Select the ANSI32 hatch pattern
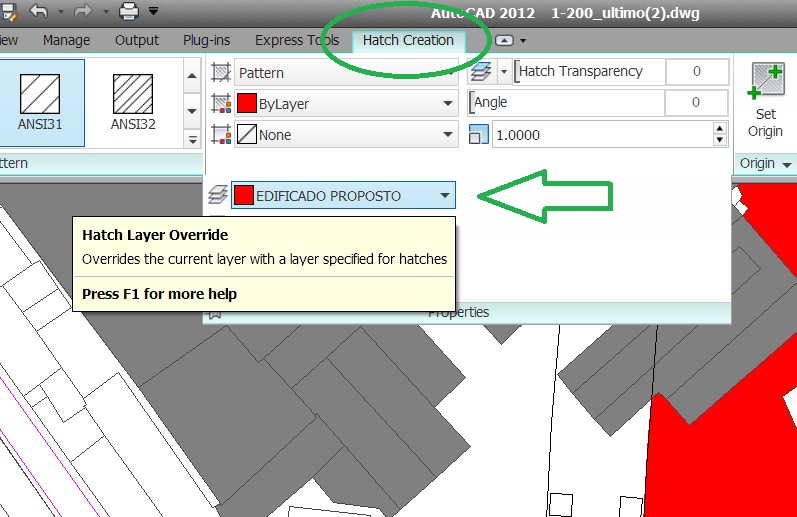Image resolution: width=797 pixels, height=517 pixels. click(x=133, y=103)
